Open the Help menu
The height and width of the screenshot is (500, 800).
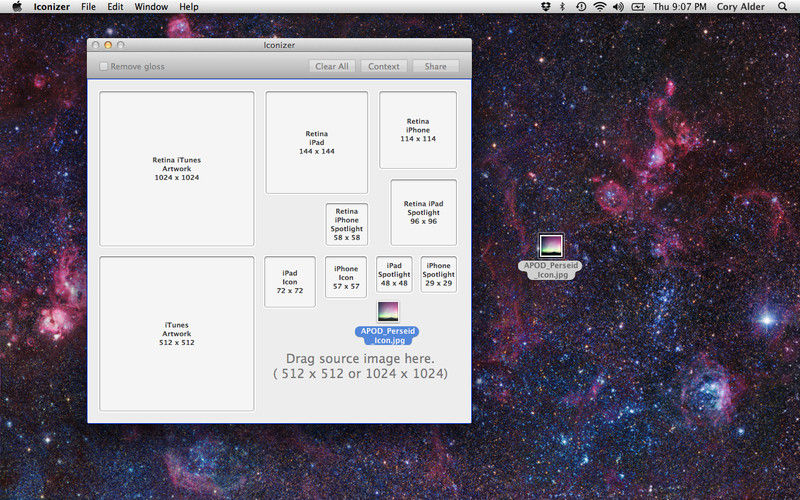pos(189,7)
